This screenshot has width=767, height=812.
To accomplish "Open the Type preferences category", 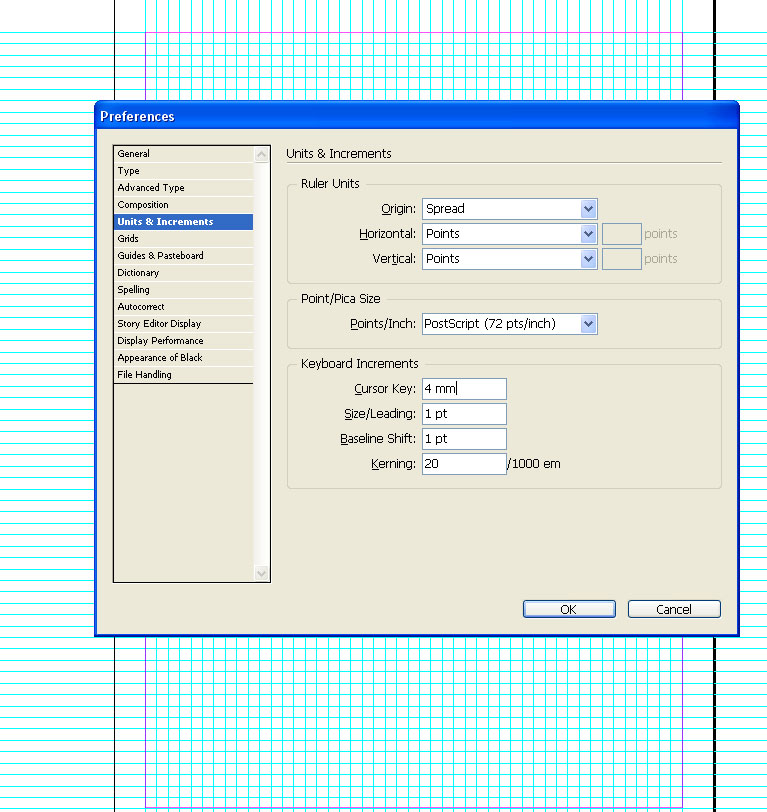I will pos(183,171).
